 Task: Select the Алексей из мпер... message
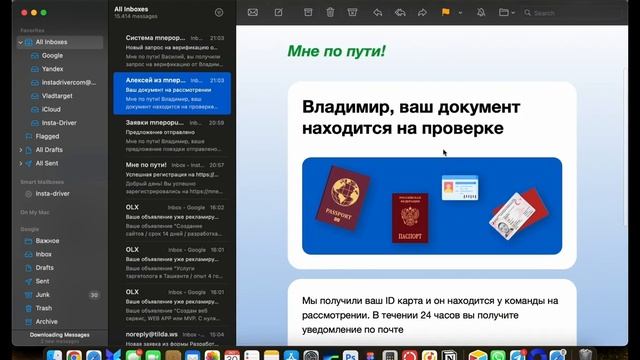(x=172, y=93)
